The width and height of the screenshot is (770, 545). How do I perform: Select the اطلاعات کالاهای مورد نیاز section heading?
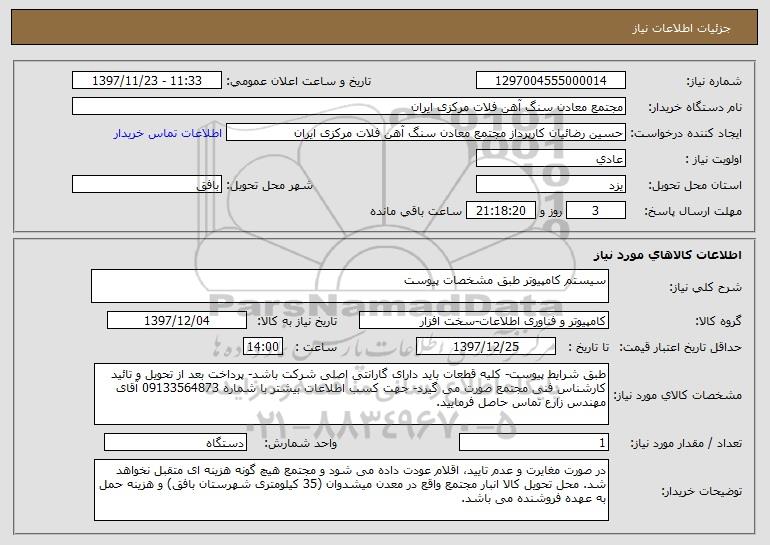[x=667, y=255]
